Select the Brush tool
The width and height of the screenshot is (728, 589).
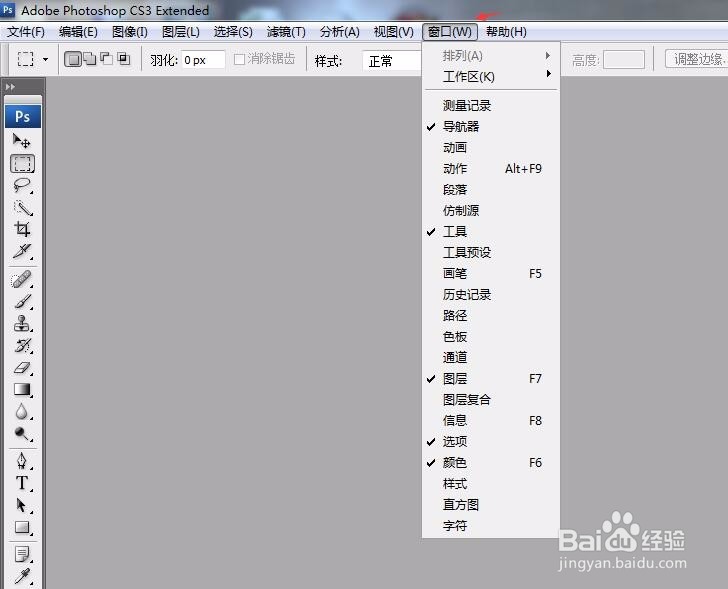click(x=22, y=302)
